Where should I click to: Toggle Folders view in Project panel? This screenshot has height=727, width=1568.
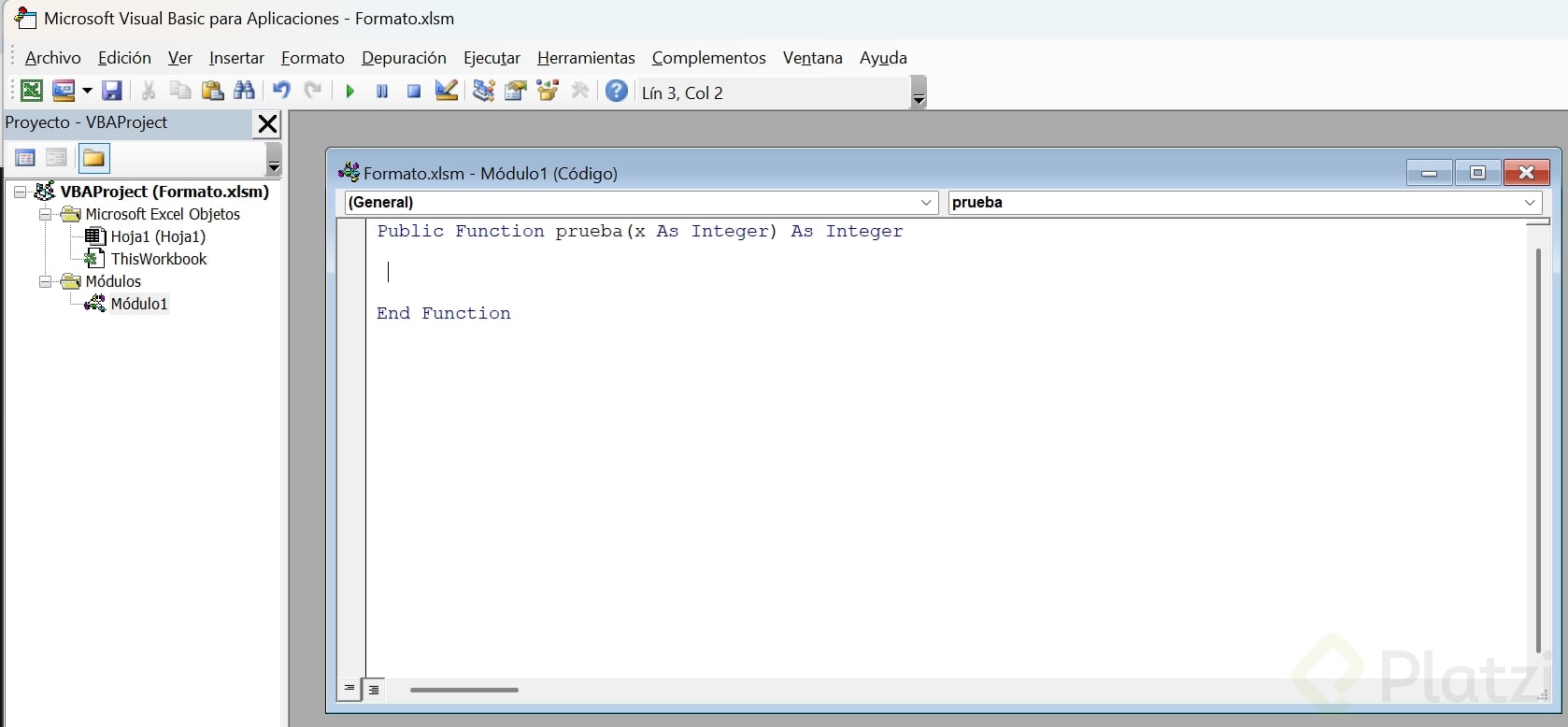(x=93, y=158)
